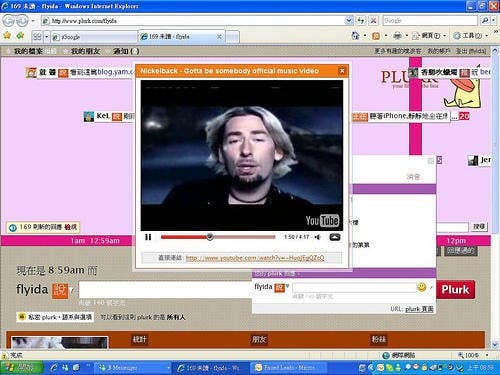Mute the video with speaker icon
Screen dimensions: 500x375
coord(318,237)
